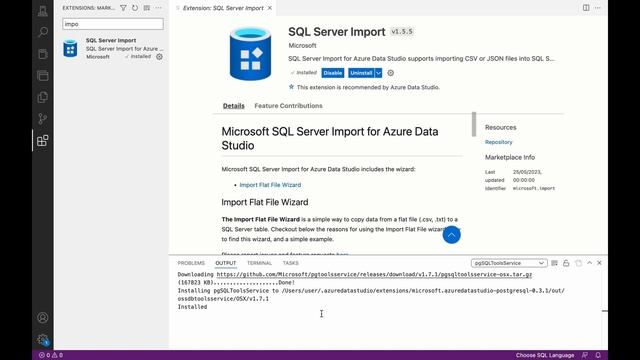Screen dimensions: 640x360
Task: Clear the output panel
Action: pyautogui.click(x=554, y=263)
